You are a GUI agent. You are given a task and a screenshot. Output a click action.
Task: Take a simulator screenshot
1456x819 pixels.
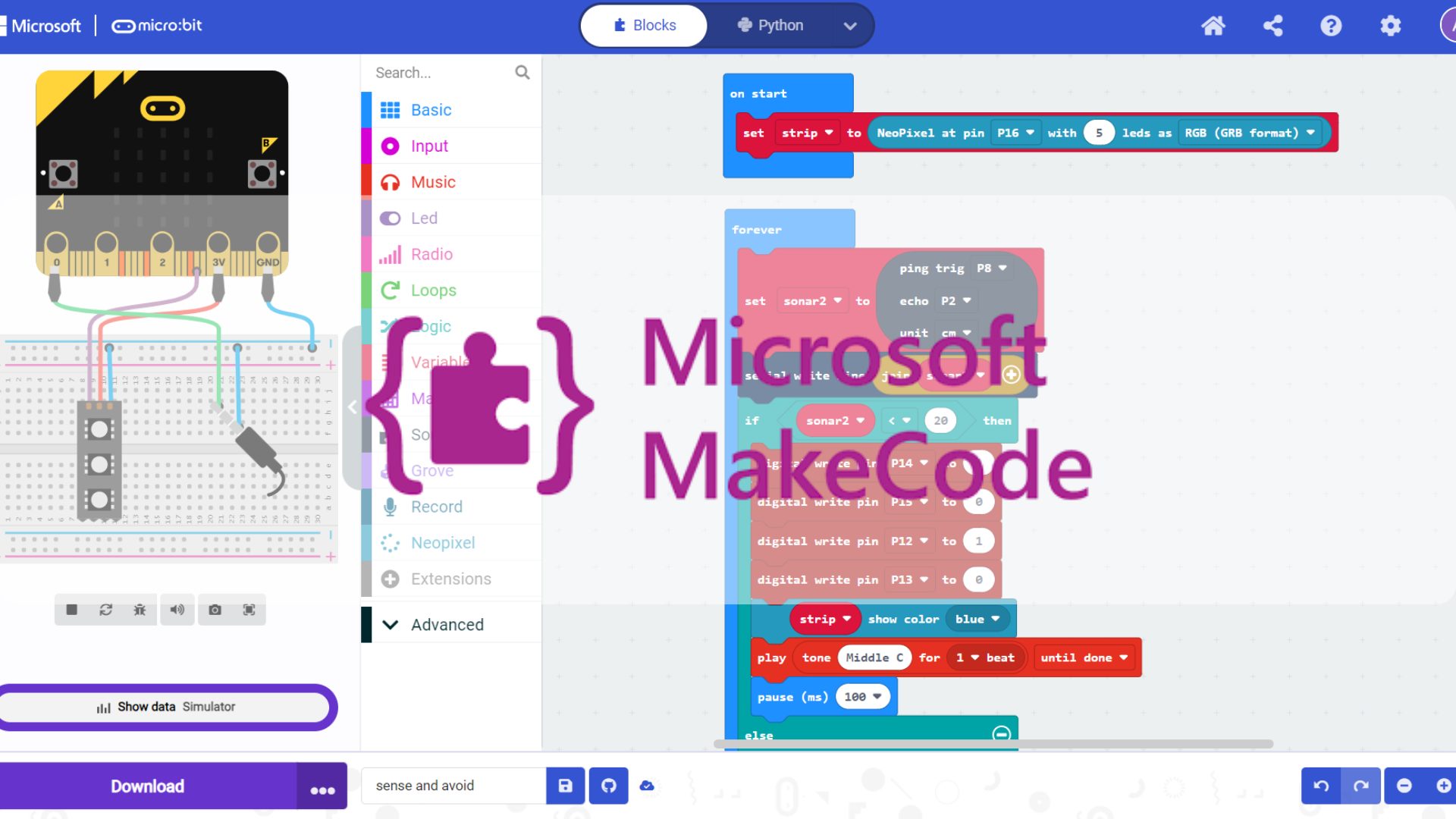[215, 610]
